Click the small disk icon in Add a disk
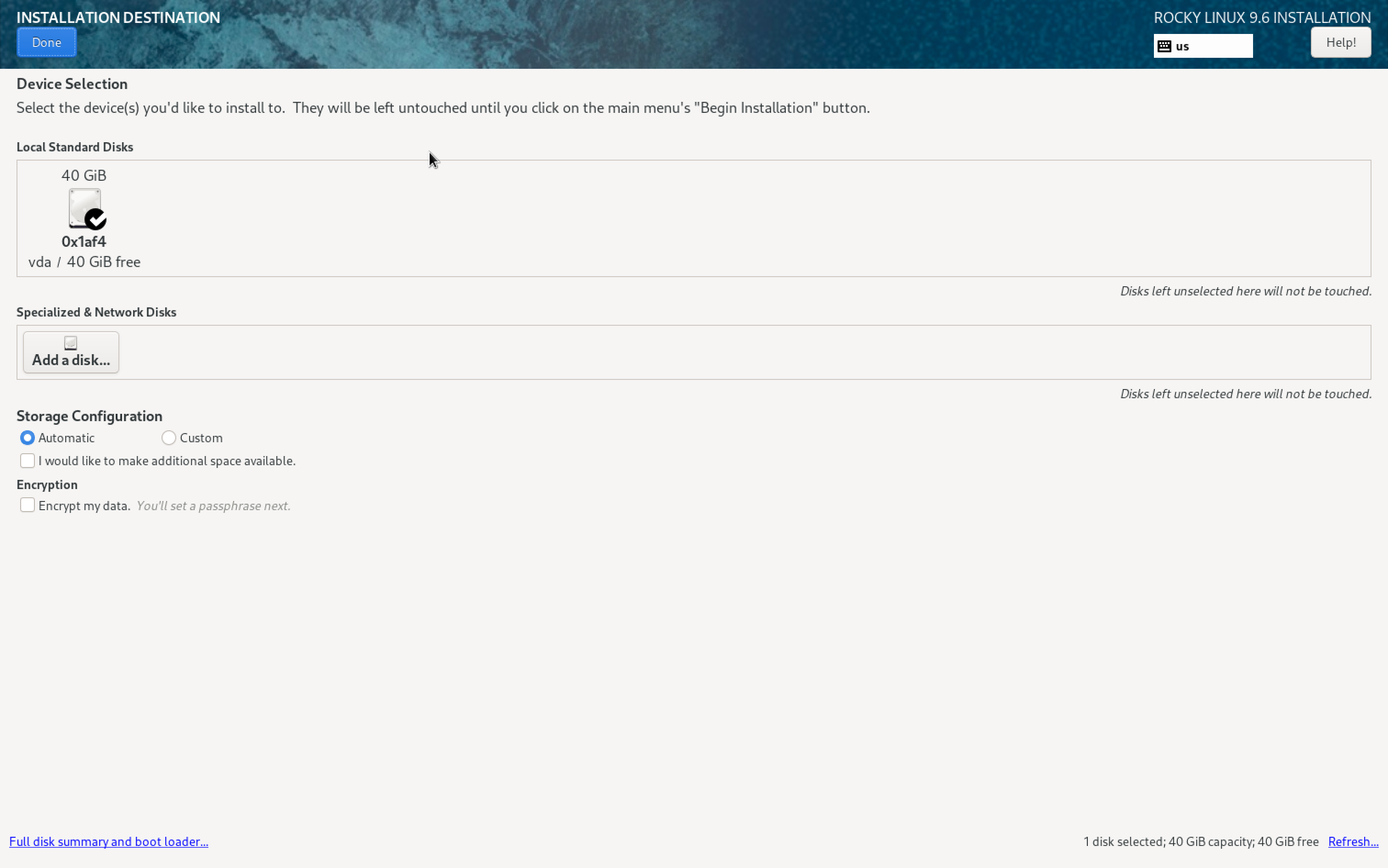This screenshot has width=1388, height=868. (71, 343)
